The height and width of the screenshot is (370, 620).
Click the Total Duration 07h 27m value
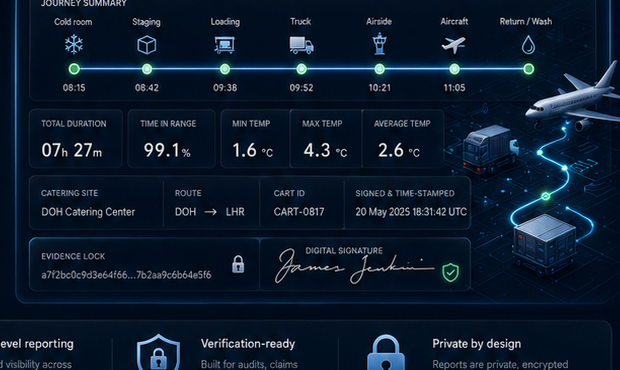(x=72, y=150)
